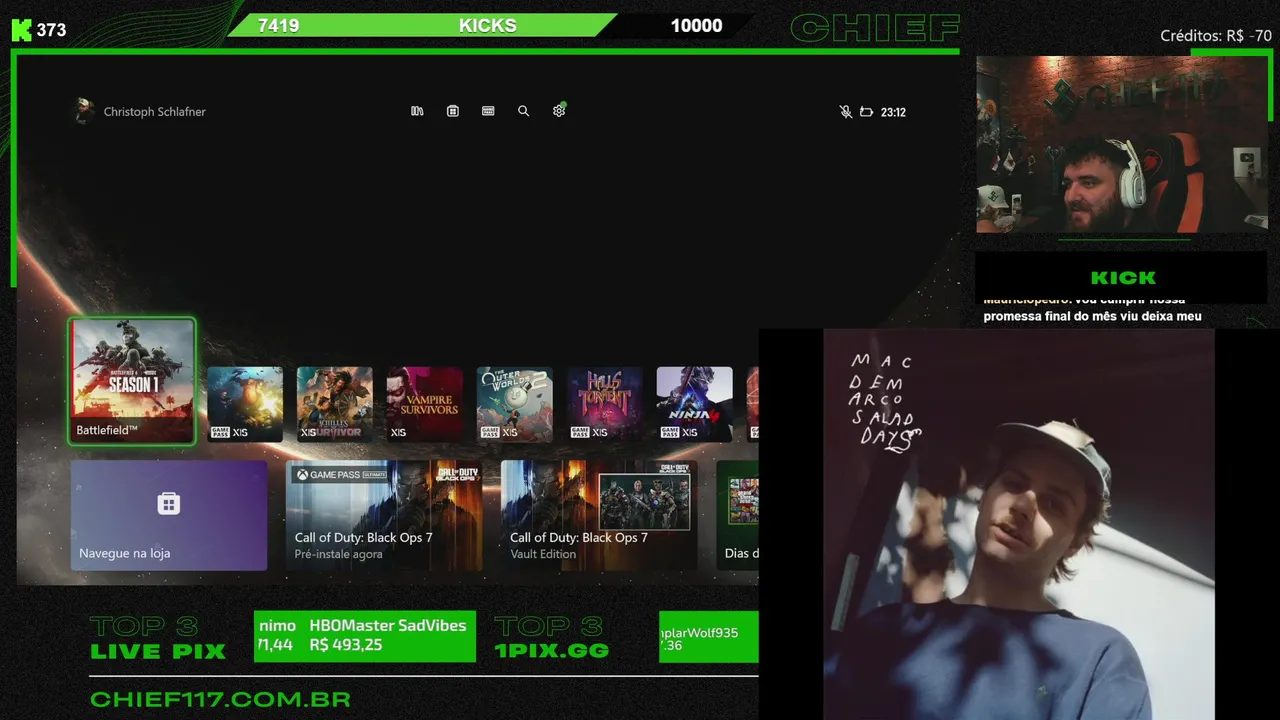Click the controller battery status icon

[867, 112]
